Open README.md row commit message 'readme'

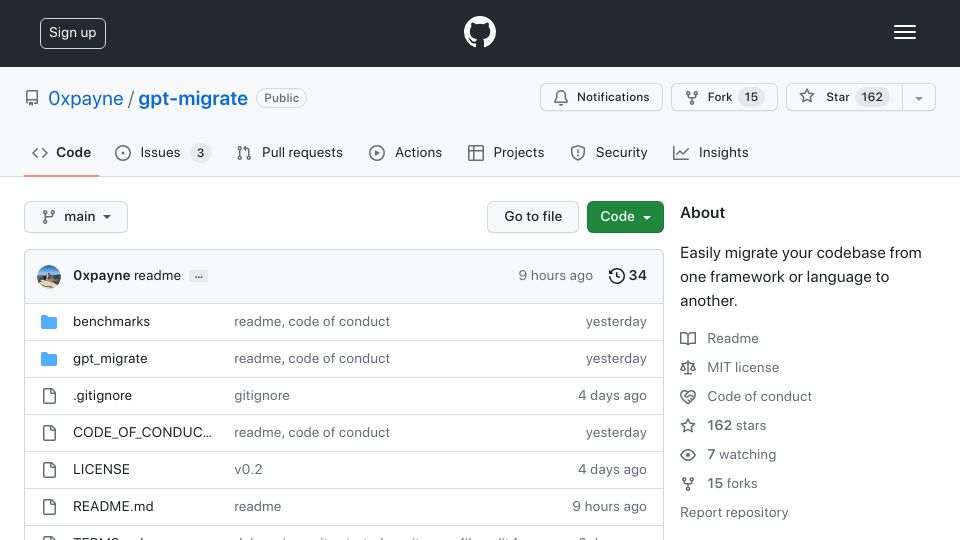[257, 506]
